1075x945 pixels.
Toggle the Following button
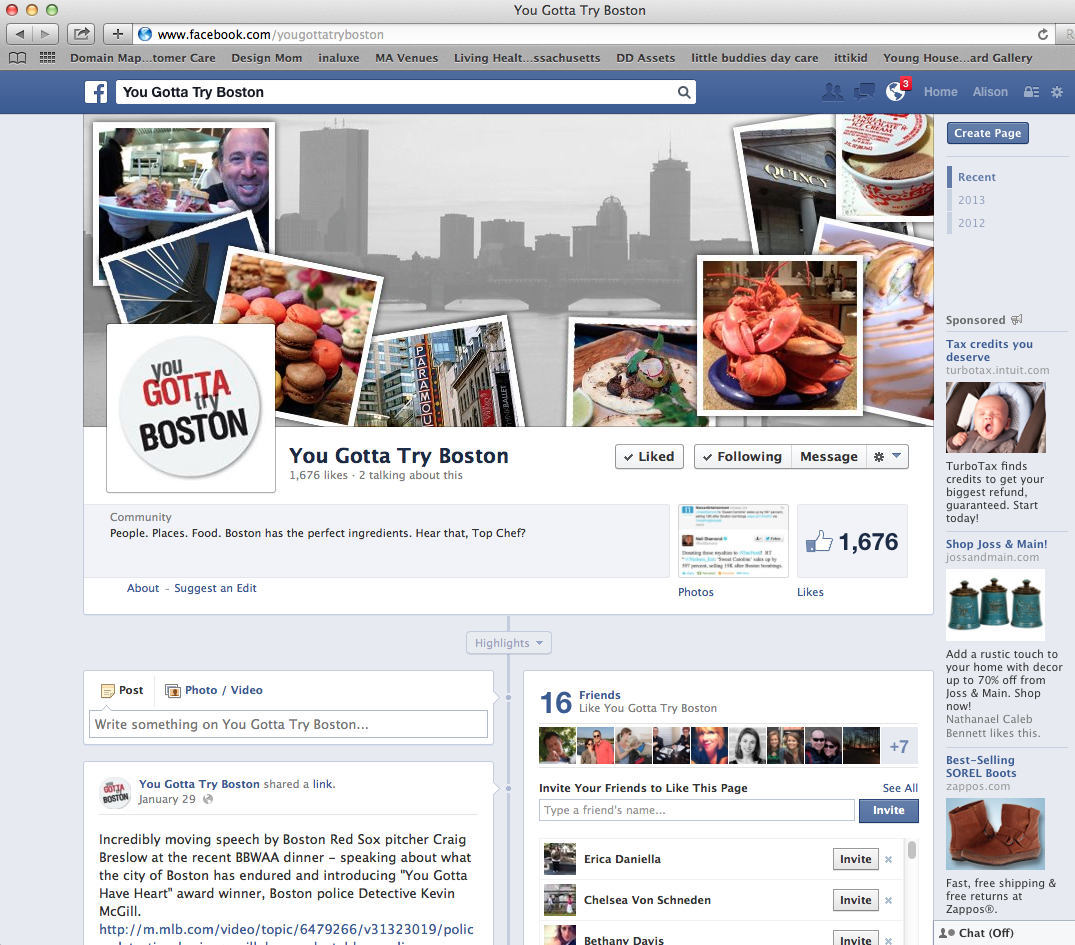(742, 457)
